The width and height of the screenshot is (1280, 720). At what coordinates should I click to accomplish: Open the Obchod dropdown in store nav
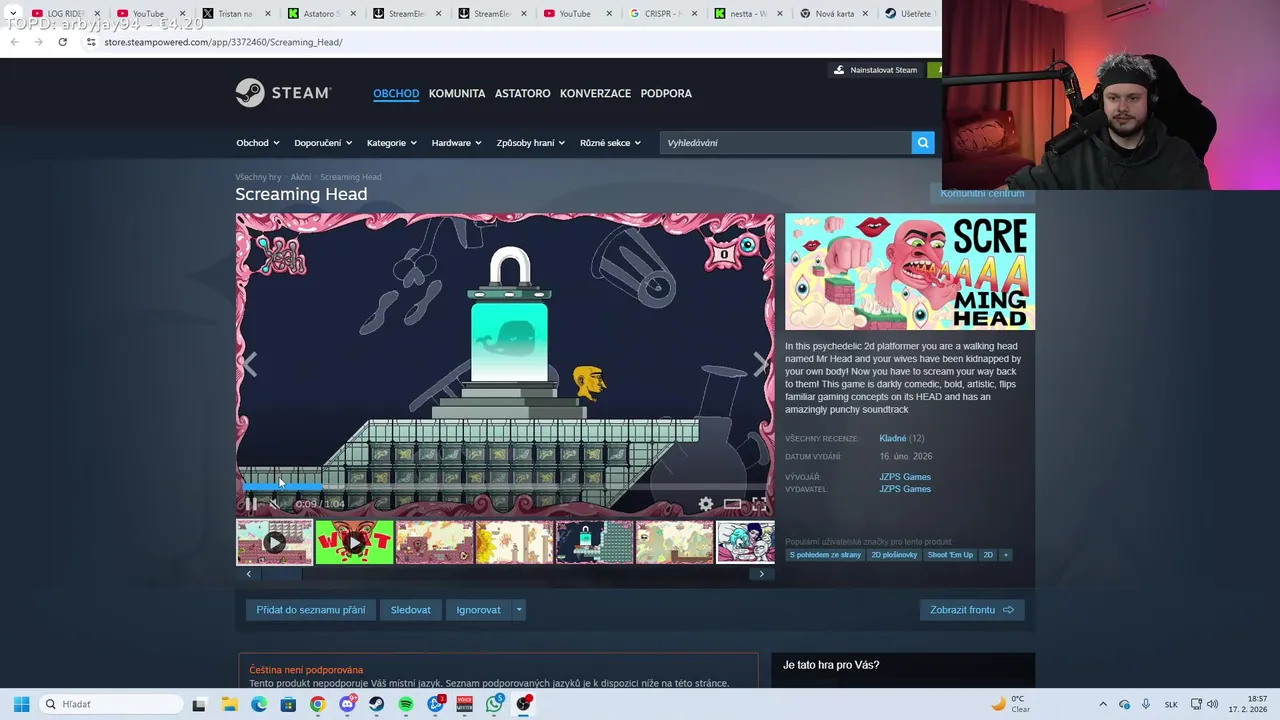click(258, 143)
